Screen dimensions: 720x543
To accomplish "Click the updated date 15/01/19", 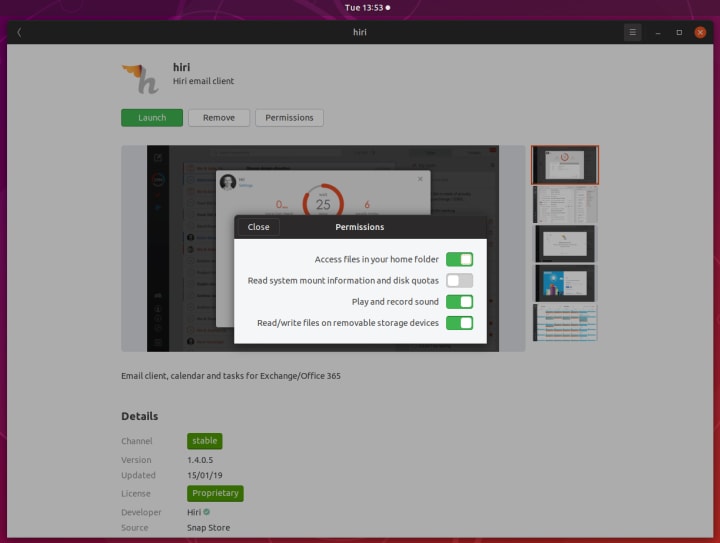I will click(205, 475).
